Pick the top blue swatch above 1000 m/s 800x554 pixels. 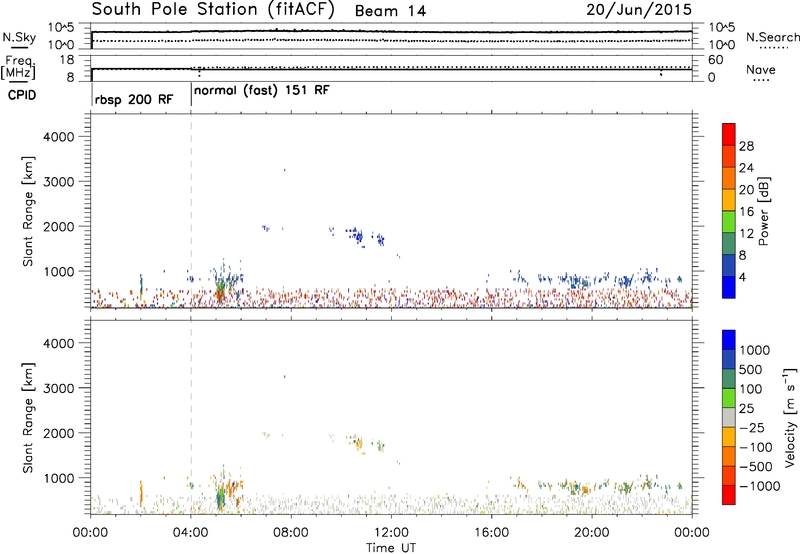point(729,340)
